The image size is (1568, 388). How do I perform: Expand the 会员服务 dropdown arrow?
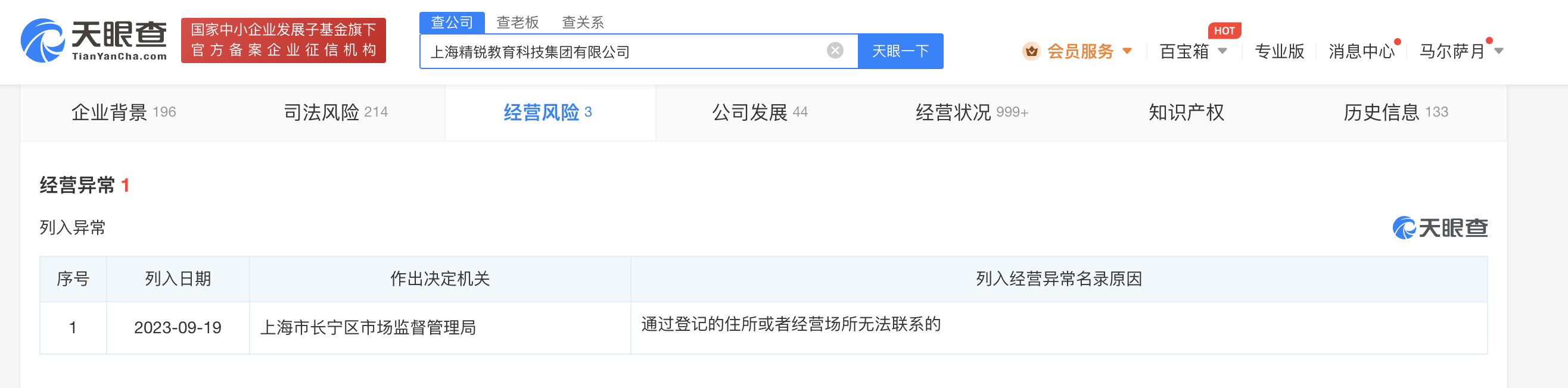click(x=1127, y=51)
